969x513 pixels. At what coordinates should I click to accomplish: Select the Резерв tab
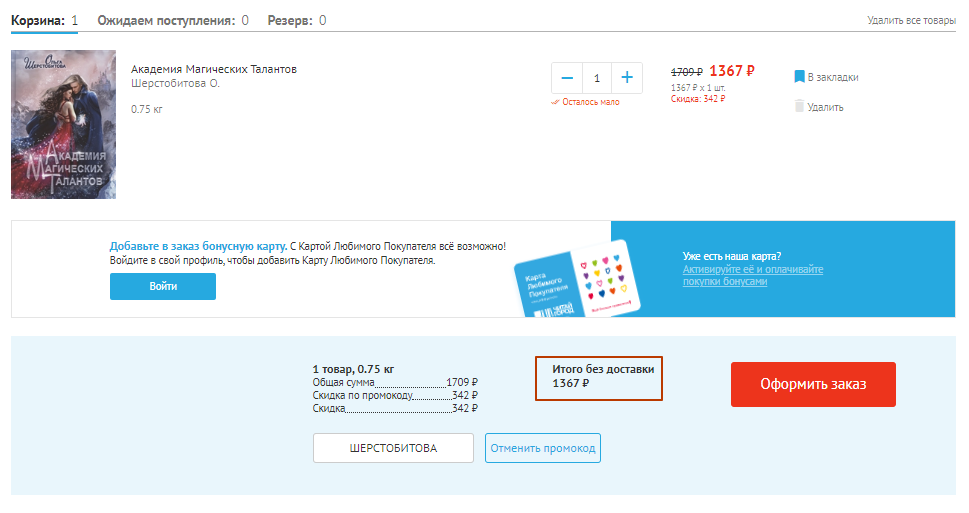pyautogui.click(x=296, y=20)
